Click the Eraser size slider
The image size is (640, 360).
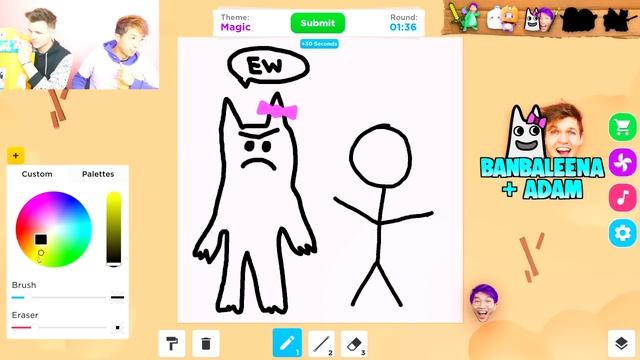(x=58, y=327)
